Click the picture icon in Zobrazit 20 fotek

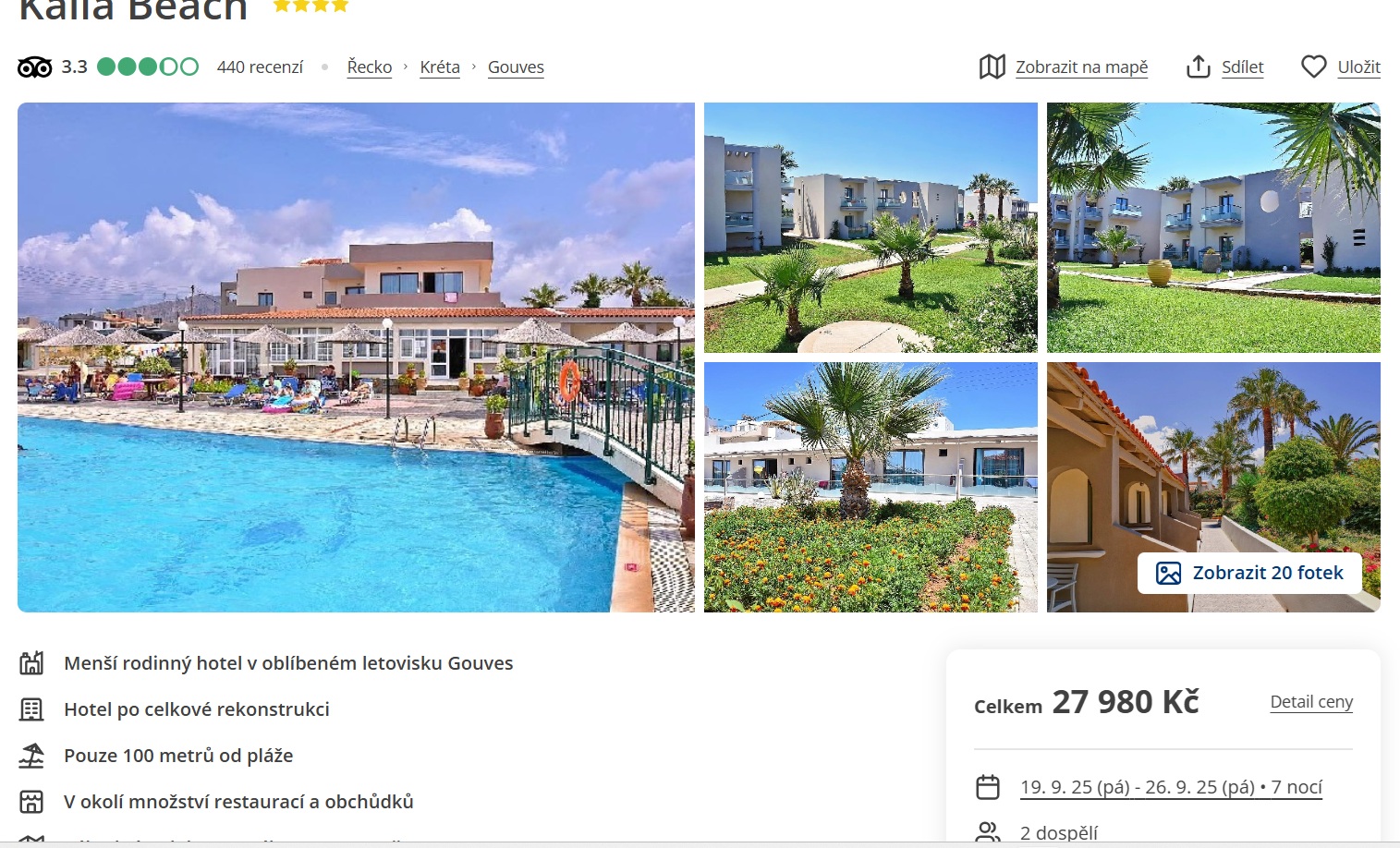(1168, 573)
